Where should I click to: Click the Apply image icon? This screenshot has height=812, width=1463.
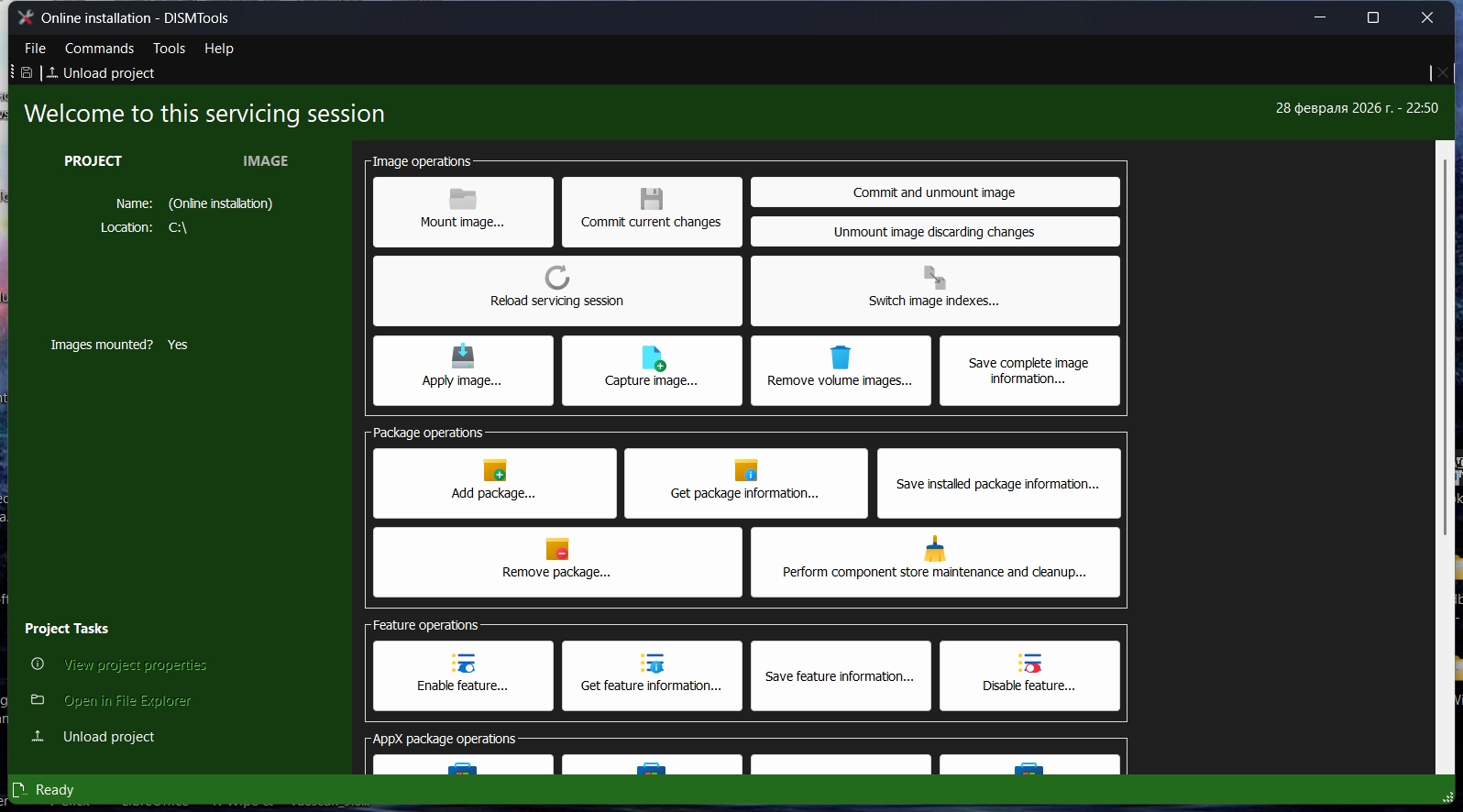click(x=463, y=357)
